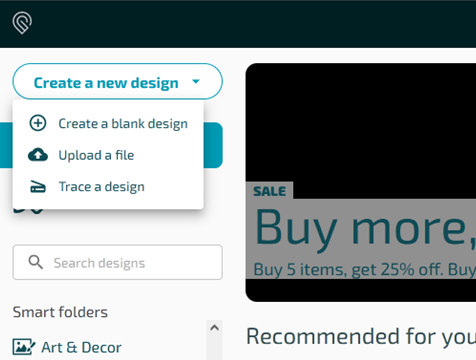Viewport: 476px width, 360px height.
Task: Collapse the Create a new design caret
Action: click(196, 81)
